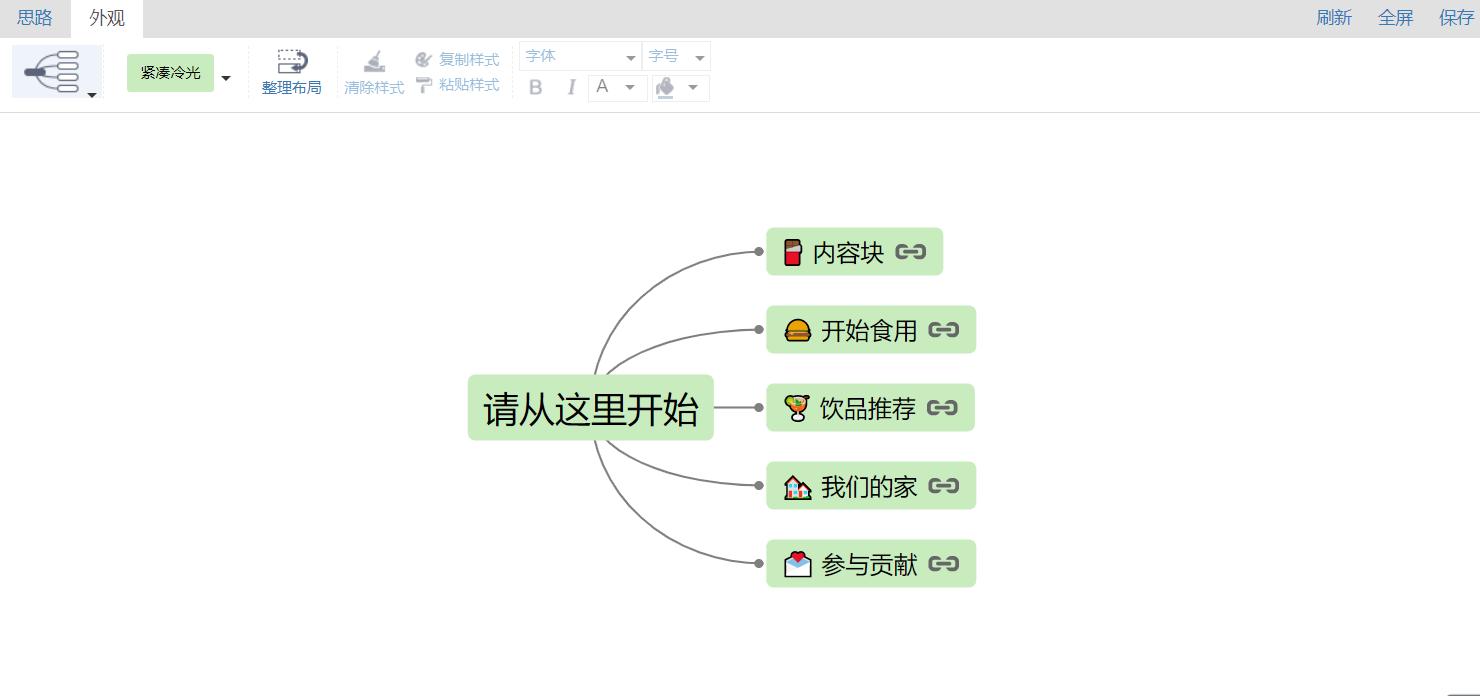Open the 字体 font family dropdown

tap(580, 57)
